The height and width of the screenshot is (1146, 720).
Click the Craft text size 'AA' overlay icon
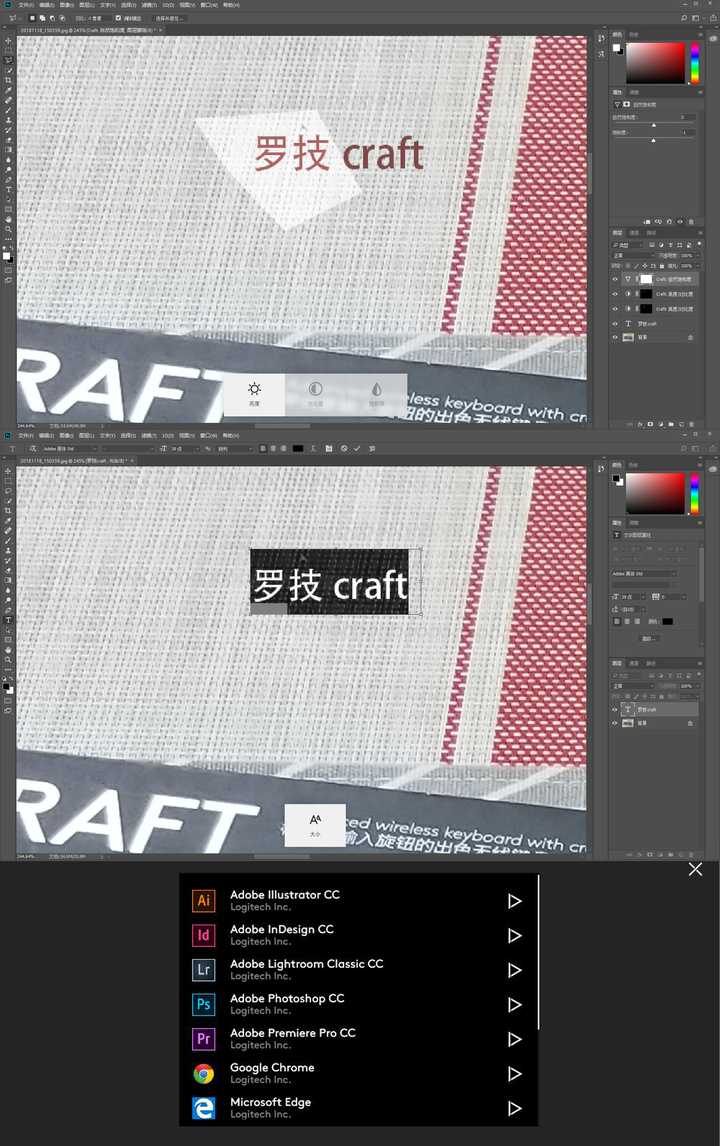[x=315, y=819]
